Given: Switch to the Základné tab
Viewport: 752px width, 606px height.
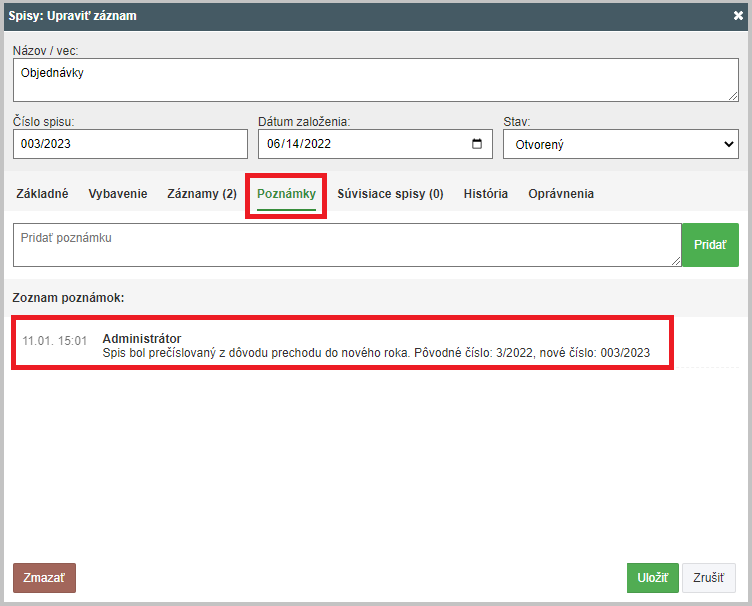Looking at the screenshot, I should (x=42, y=194).
